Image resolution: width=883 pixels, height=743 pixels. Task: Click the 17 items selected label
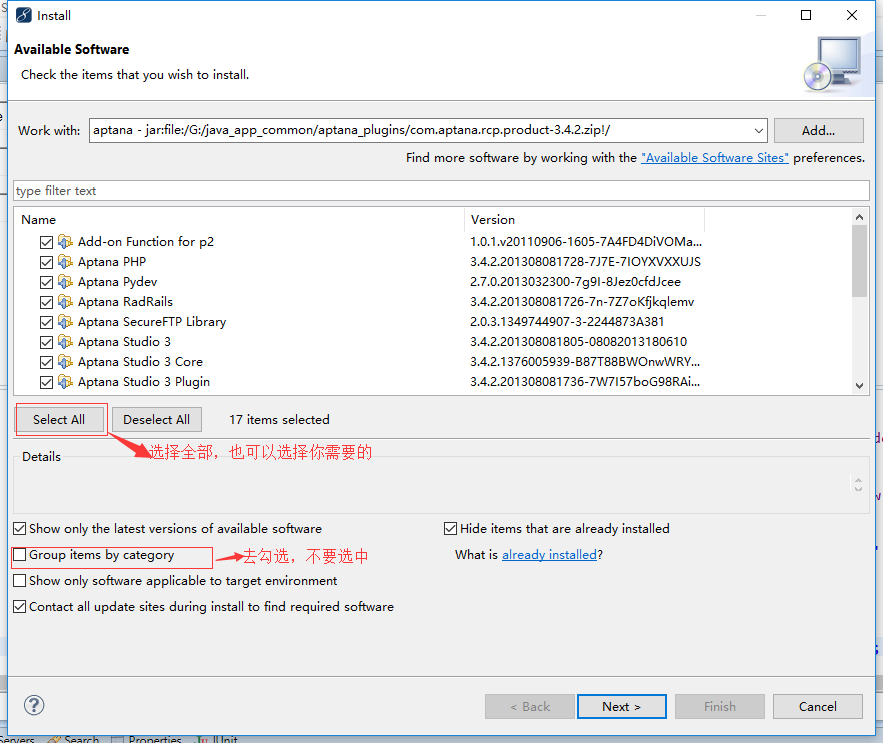(x=279, y=420)
